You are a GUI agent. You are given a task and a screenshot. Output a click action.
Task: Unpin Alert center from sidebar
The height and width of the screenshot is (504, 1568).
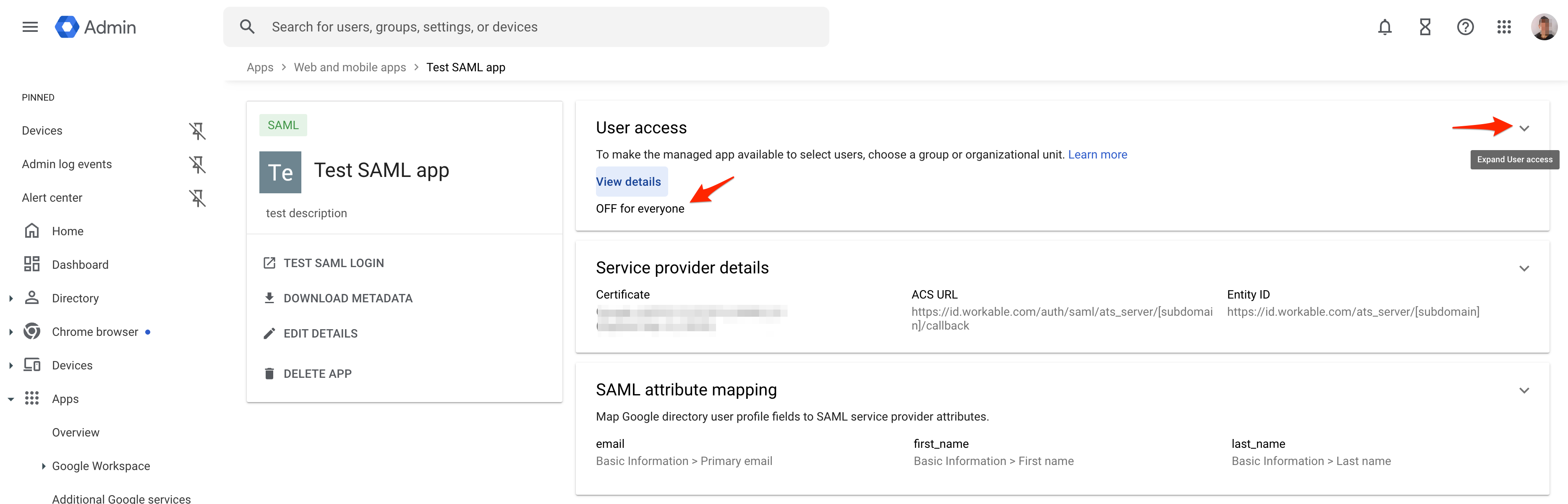[x=197, y=197]
